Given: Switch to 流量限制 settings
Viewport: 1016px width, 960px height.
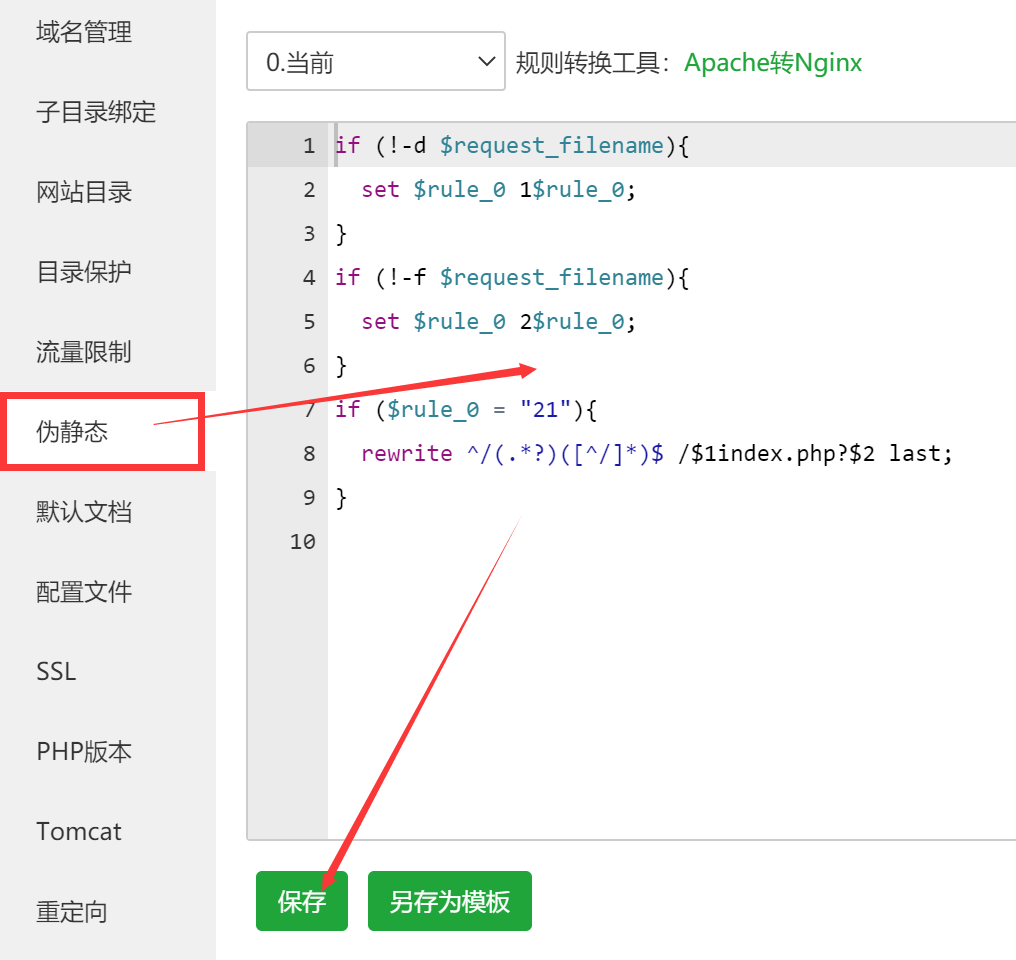Looking at the screenshot, I should 84,352.
